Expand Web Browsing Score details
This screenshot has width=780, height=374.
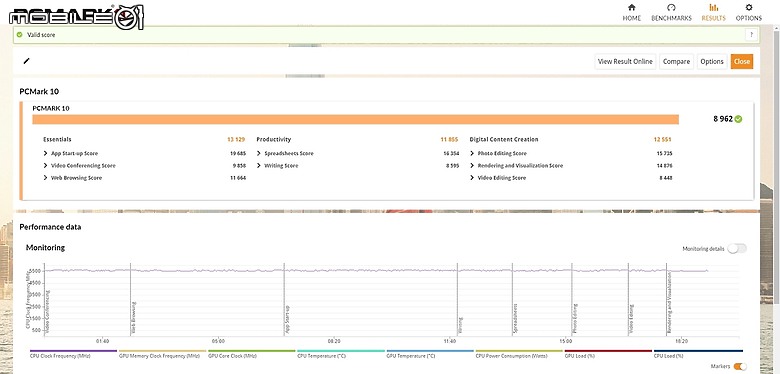(45, 178)
